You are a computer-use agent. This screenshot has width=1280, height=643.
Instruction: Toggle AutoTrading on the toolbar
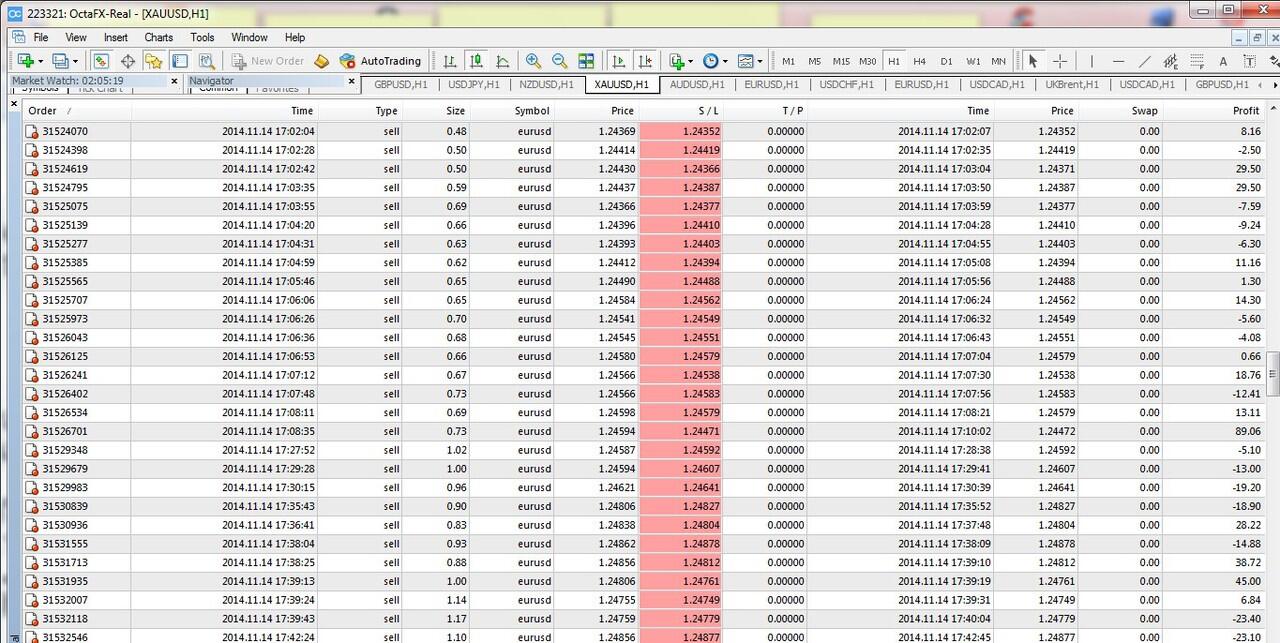pyautogui.click(x=380, y=61)
